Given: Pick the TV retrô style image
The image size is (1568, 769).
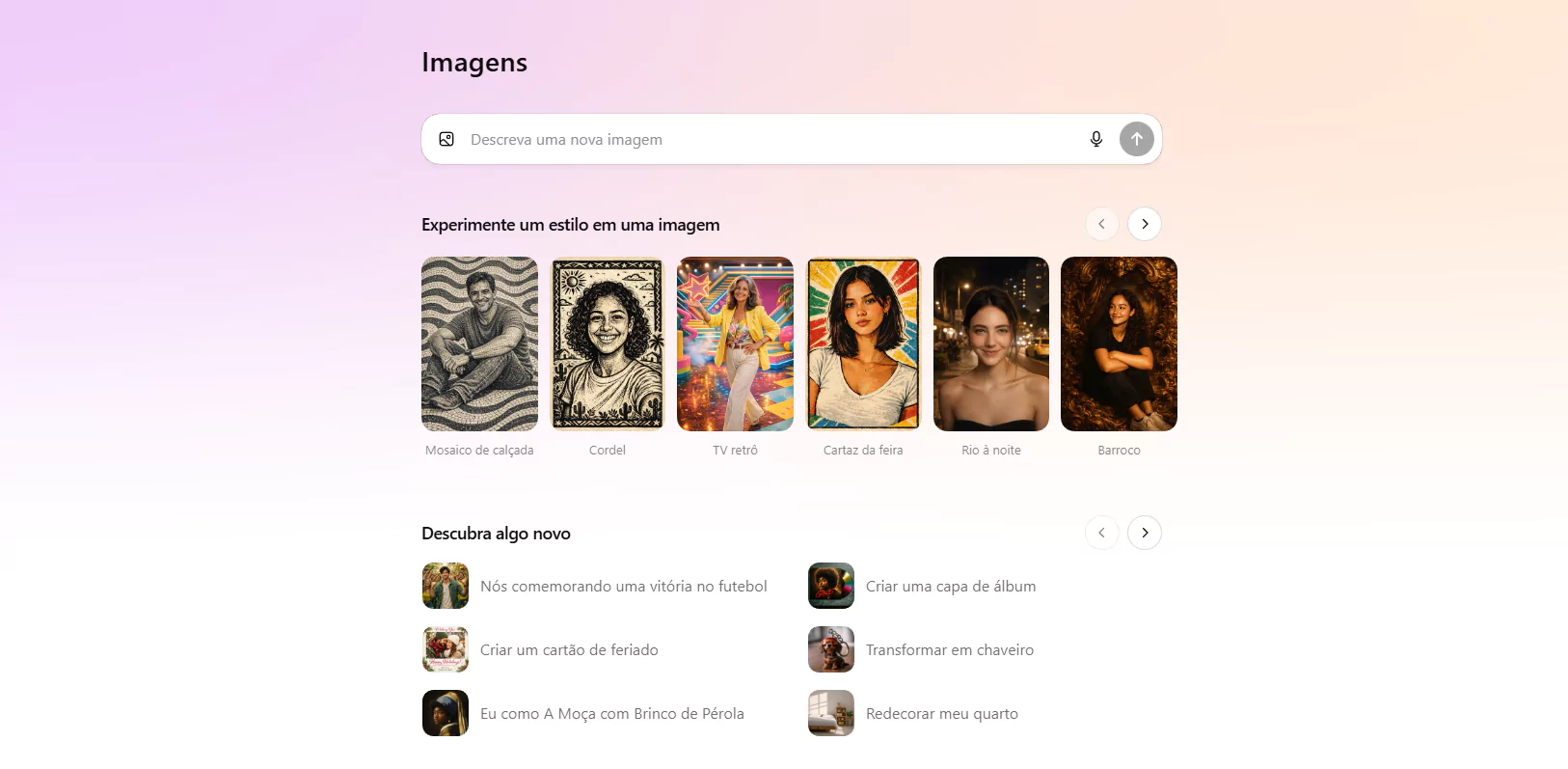Looking at the screenshot, I should tap(735, 343).
